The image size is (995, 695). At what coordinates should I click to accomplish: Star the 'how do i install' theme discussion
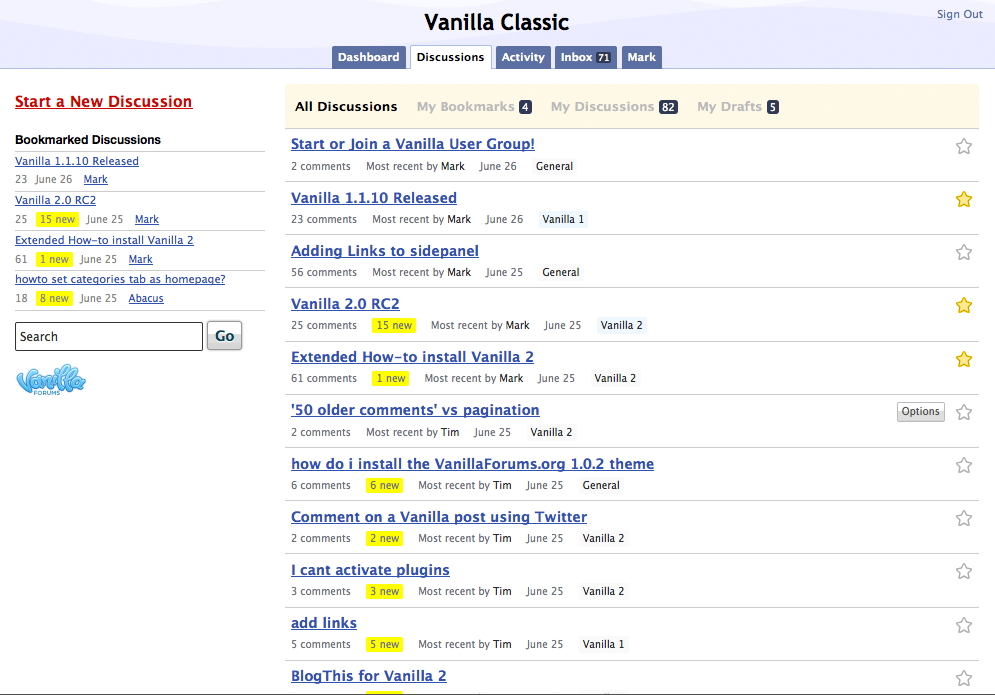point(963,465)
